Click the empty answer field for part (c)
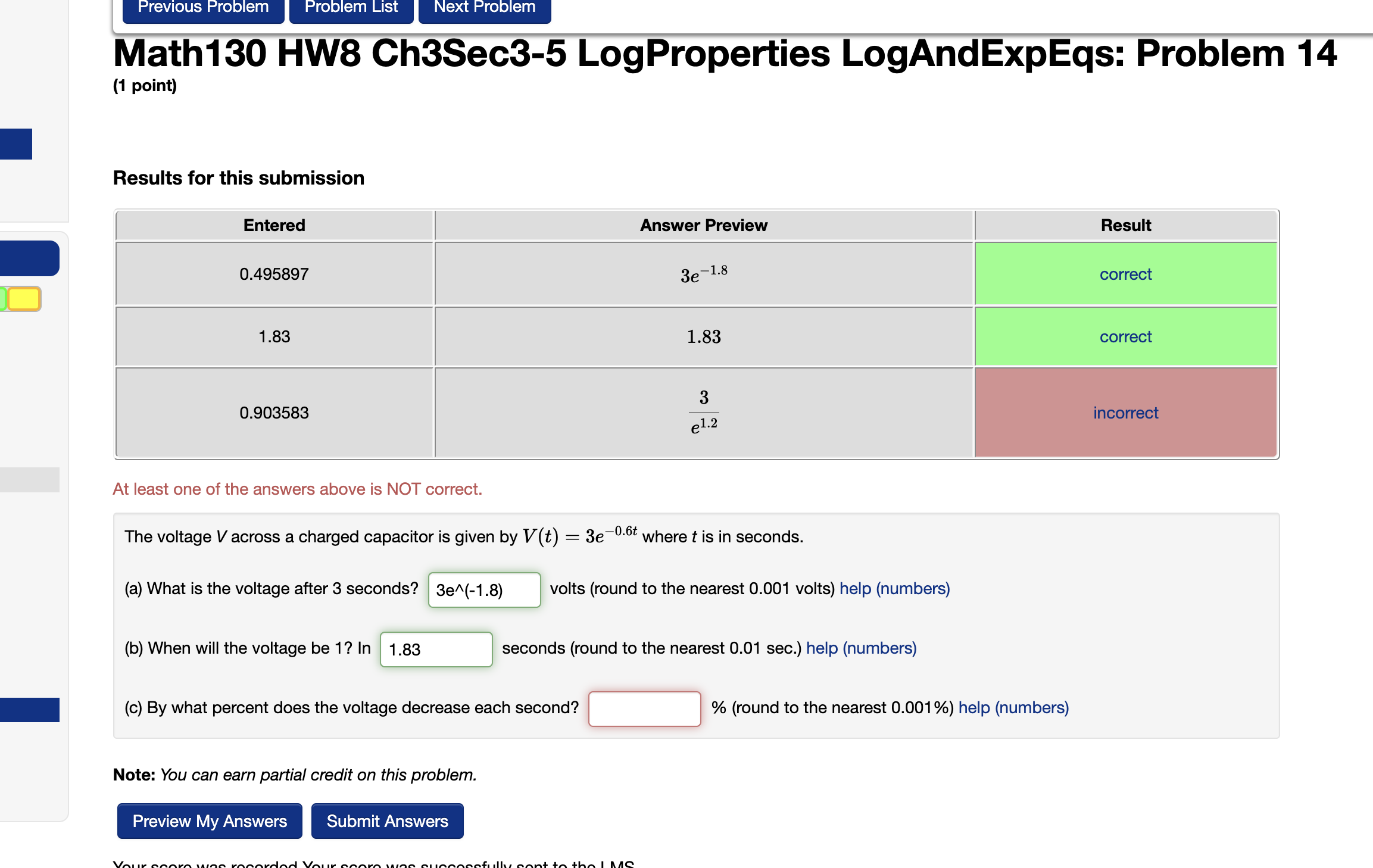1373x868 pixels. (644, 708)
